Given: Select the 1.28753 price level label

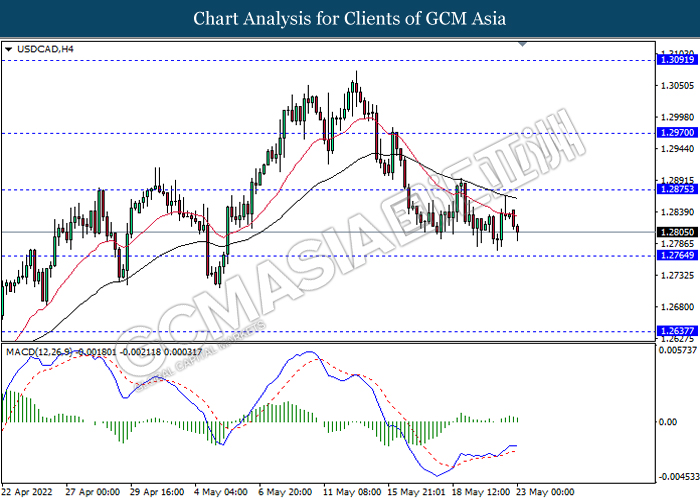Looking at the screenshot, I should [x=677, y=189].
